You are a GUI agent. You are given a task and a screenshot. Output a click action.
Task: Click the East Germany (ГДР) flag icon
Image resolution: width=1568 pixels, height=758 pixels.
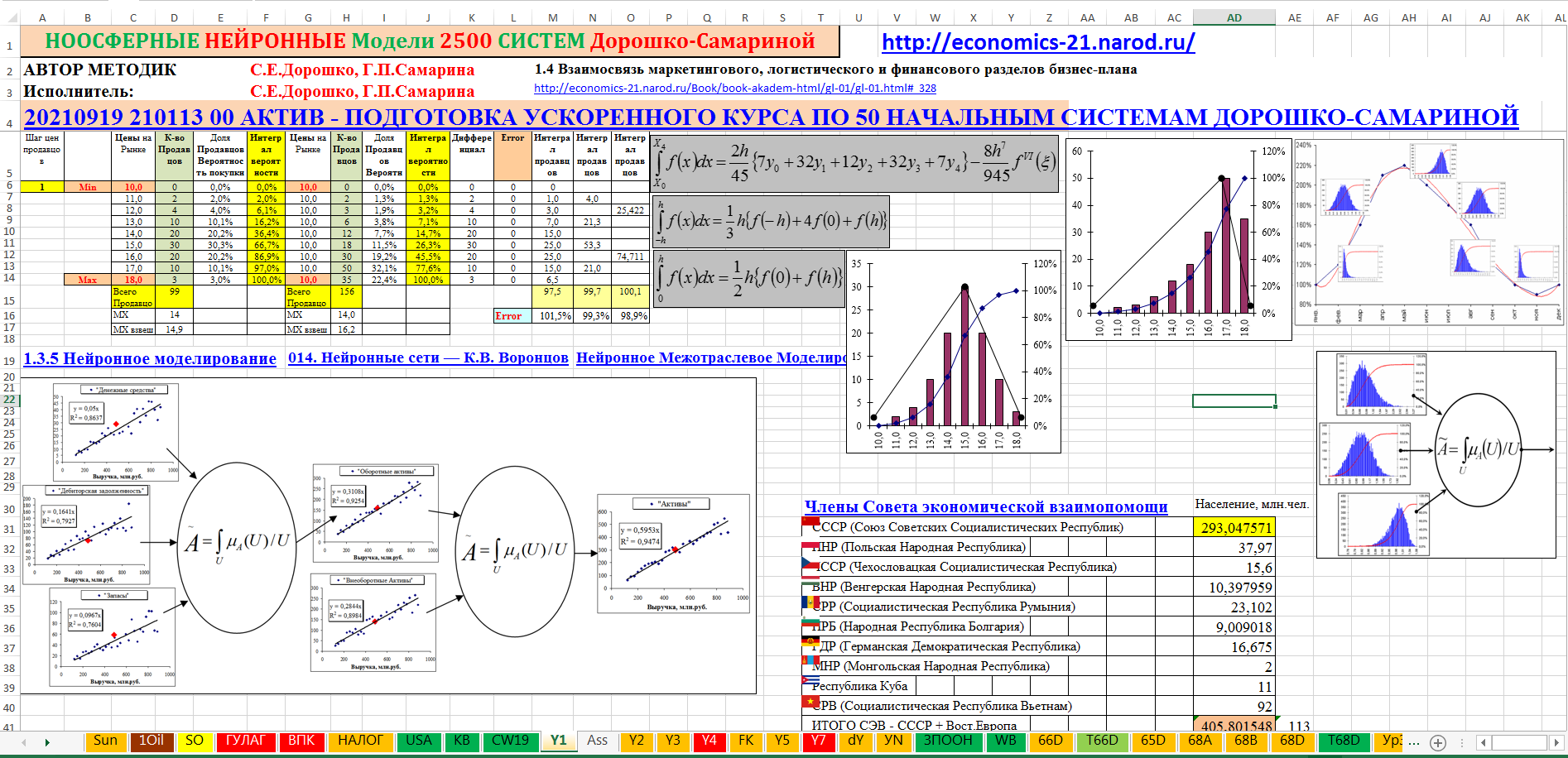pyautogui.click(x=810, y=642)
